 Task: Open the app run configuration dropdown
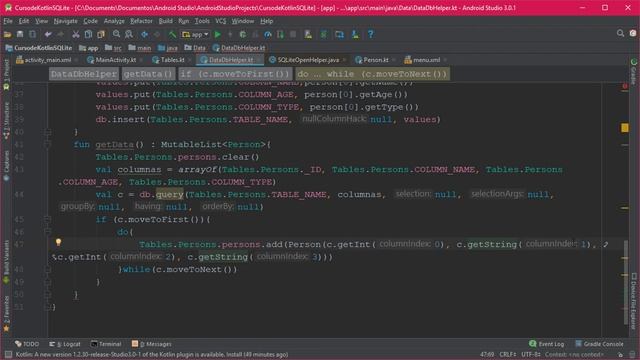point(196,35)
